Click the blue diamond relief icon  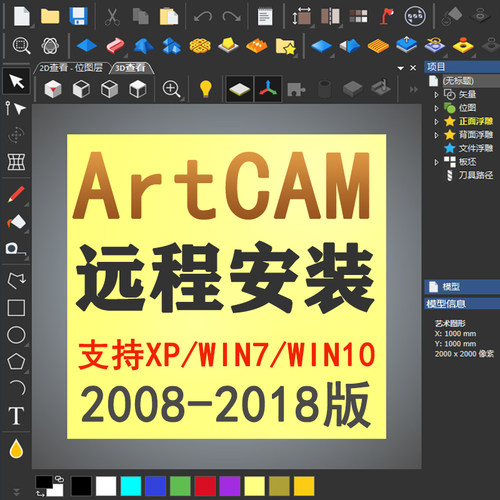click(x=86, y=45)
